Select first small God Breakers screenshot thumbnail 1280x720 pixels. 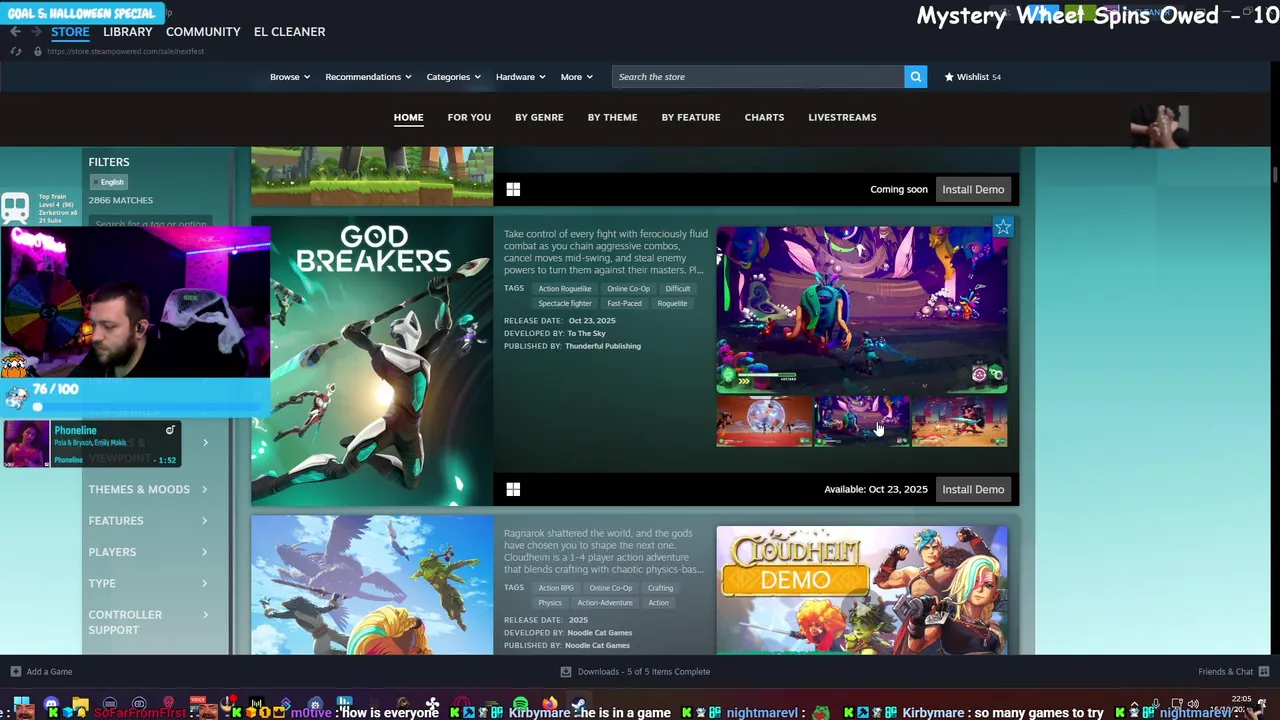pos(764,421)
